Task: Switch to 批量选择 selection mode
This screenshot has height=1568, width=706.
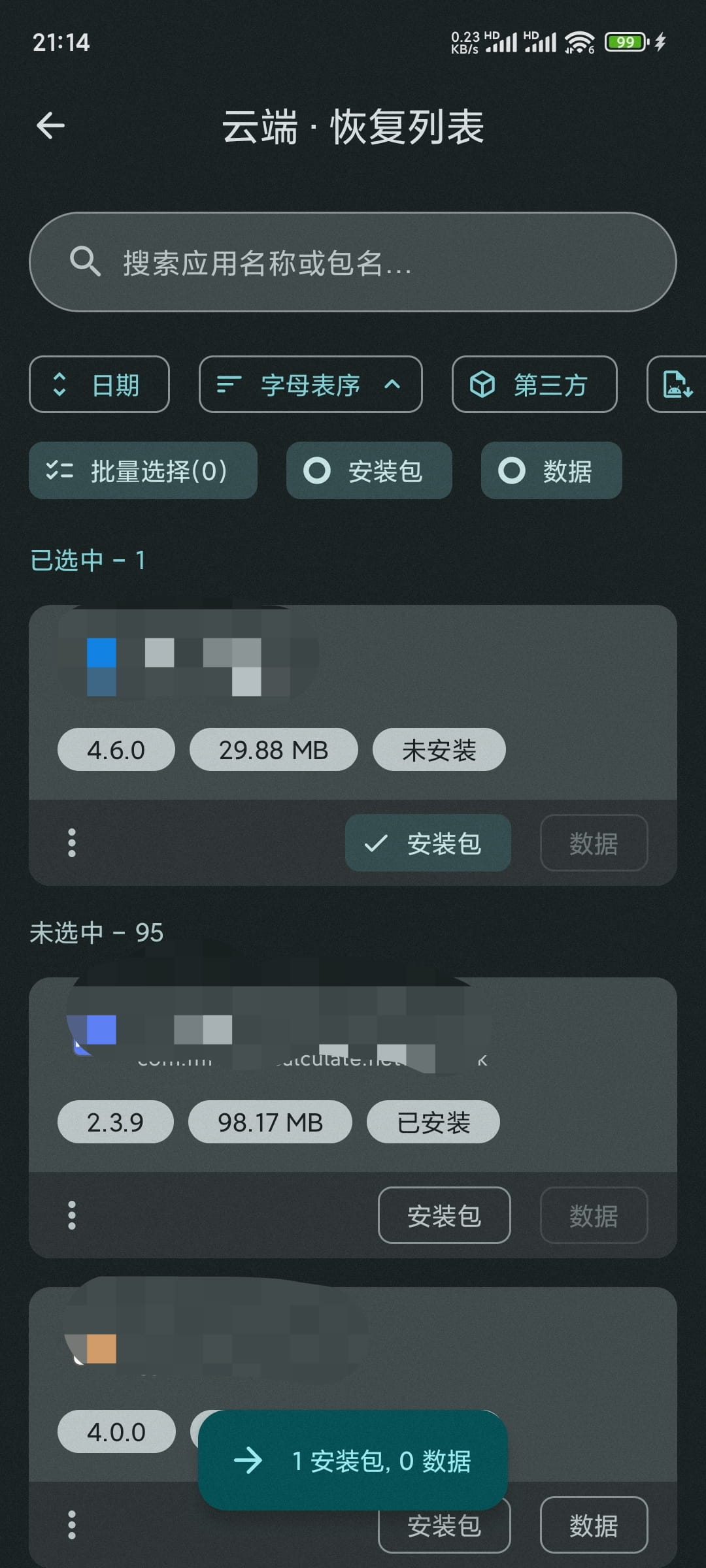Action: (143, 470)
